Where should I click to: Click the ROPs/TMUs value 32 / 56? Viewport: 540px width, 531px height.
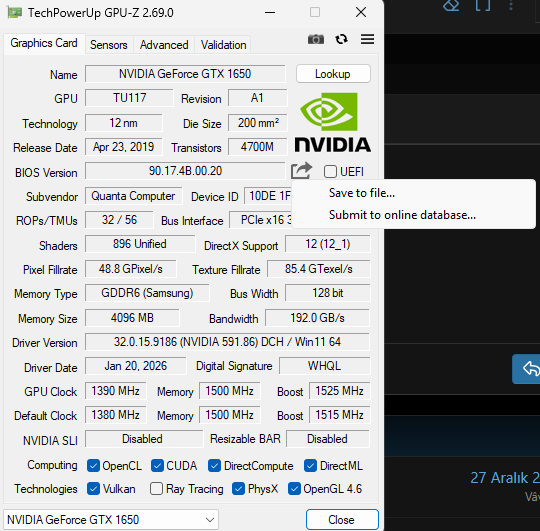point(119,220)
